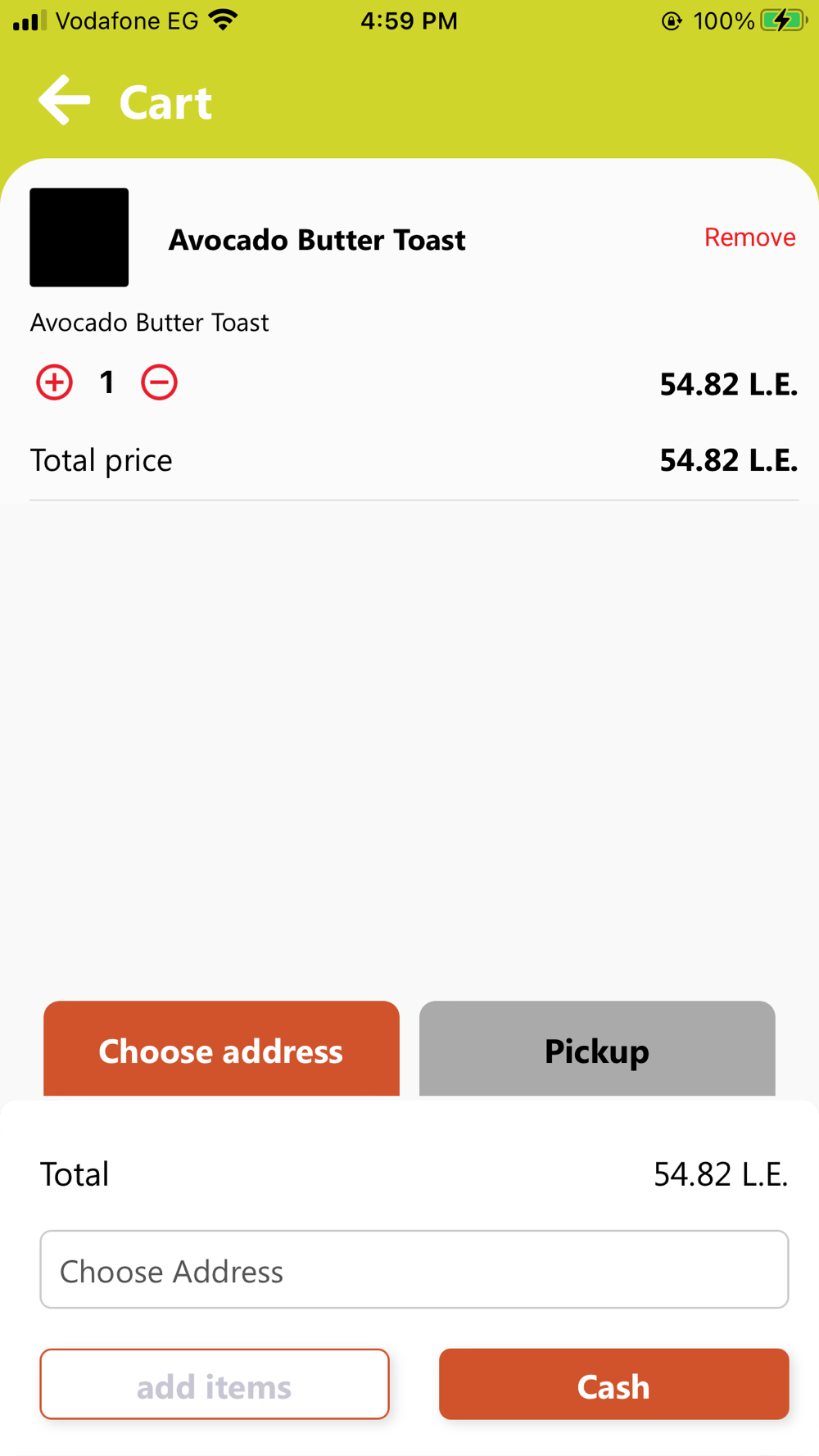Tap the orientation lock status icon

point(671,20)
